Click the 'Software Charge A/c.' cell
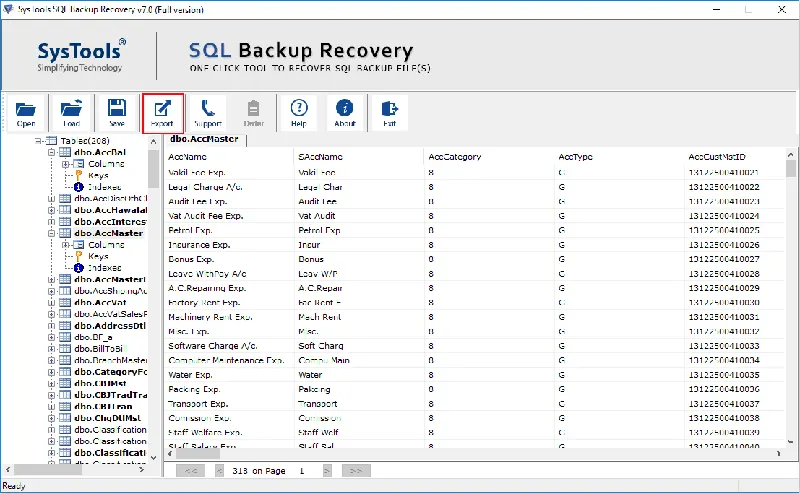800x494 pixels. (229, 346)
